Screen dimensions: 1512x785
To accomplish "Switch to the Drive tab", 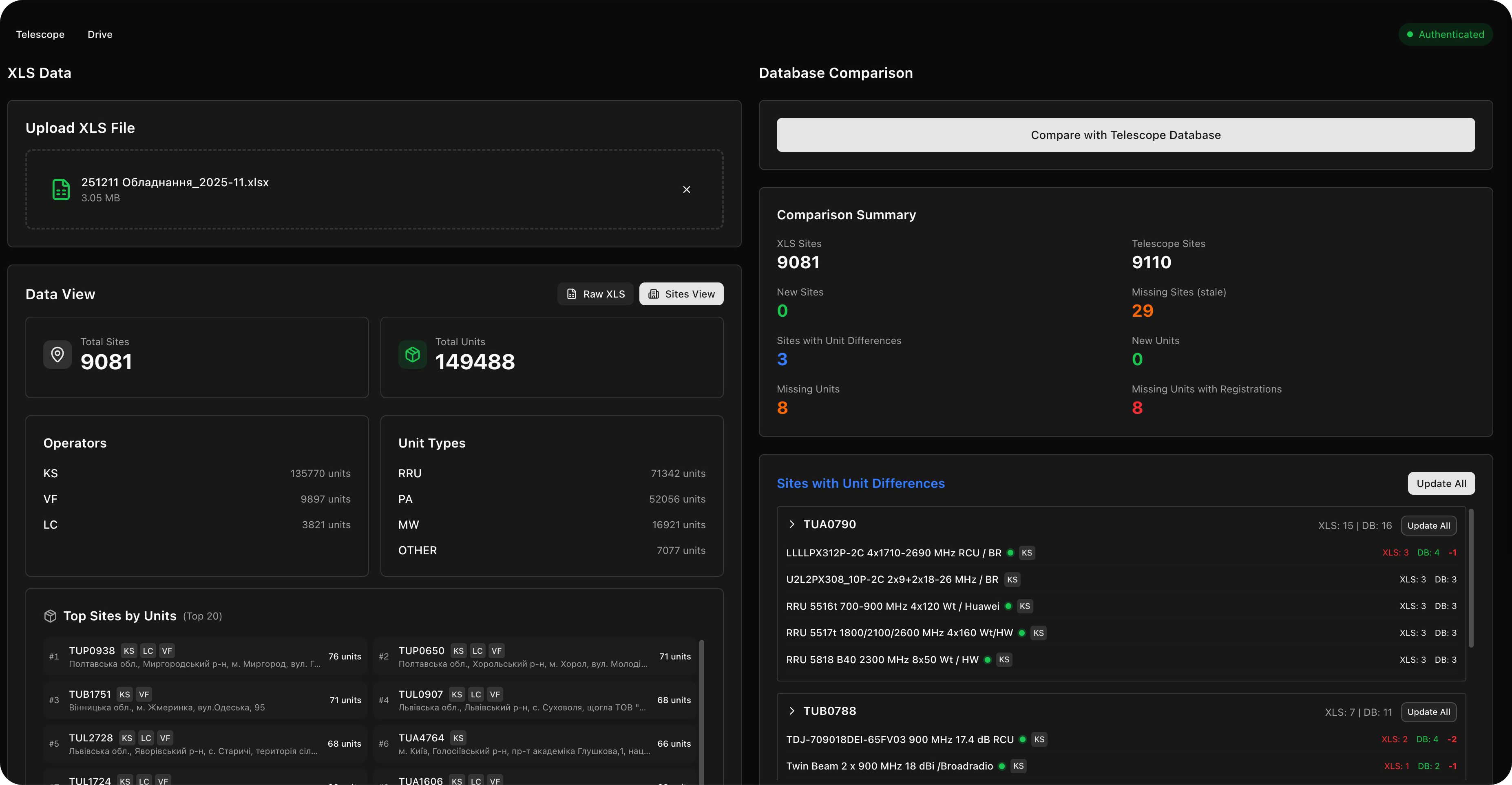I will tap(100, 34).
